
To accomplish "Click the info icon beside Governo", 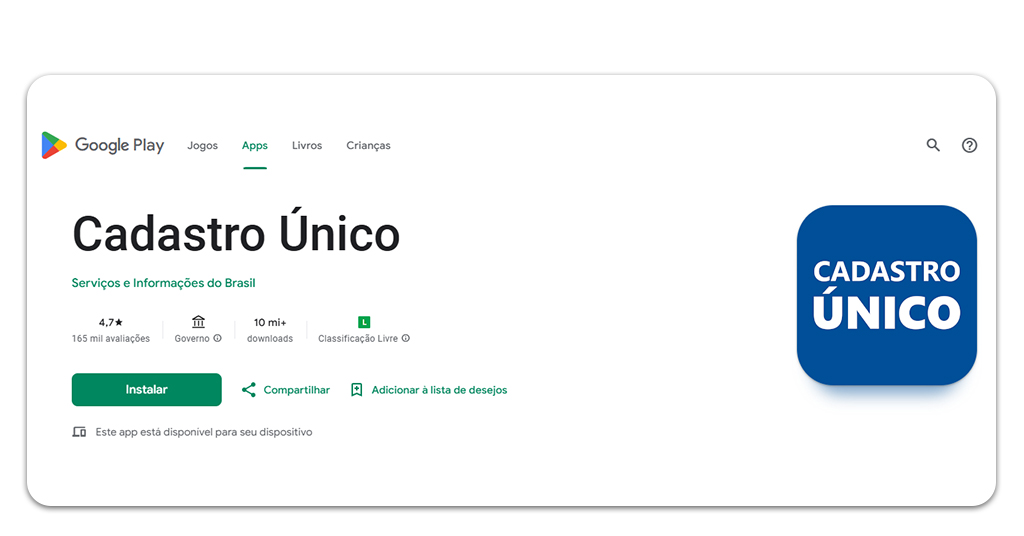I will (x=218, y=339).
